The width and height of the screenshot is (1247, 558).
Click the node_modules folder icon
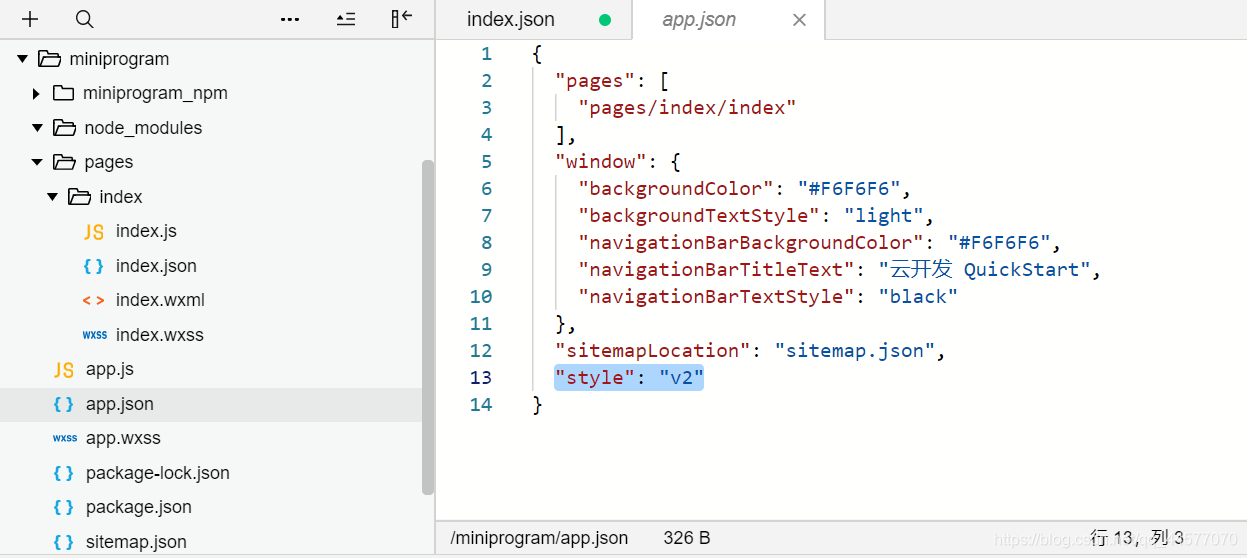(64, 128)
